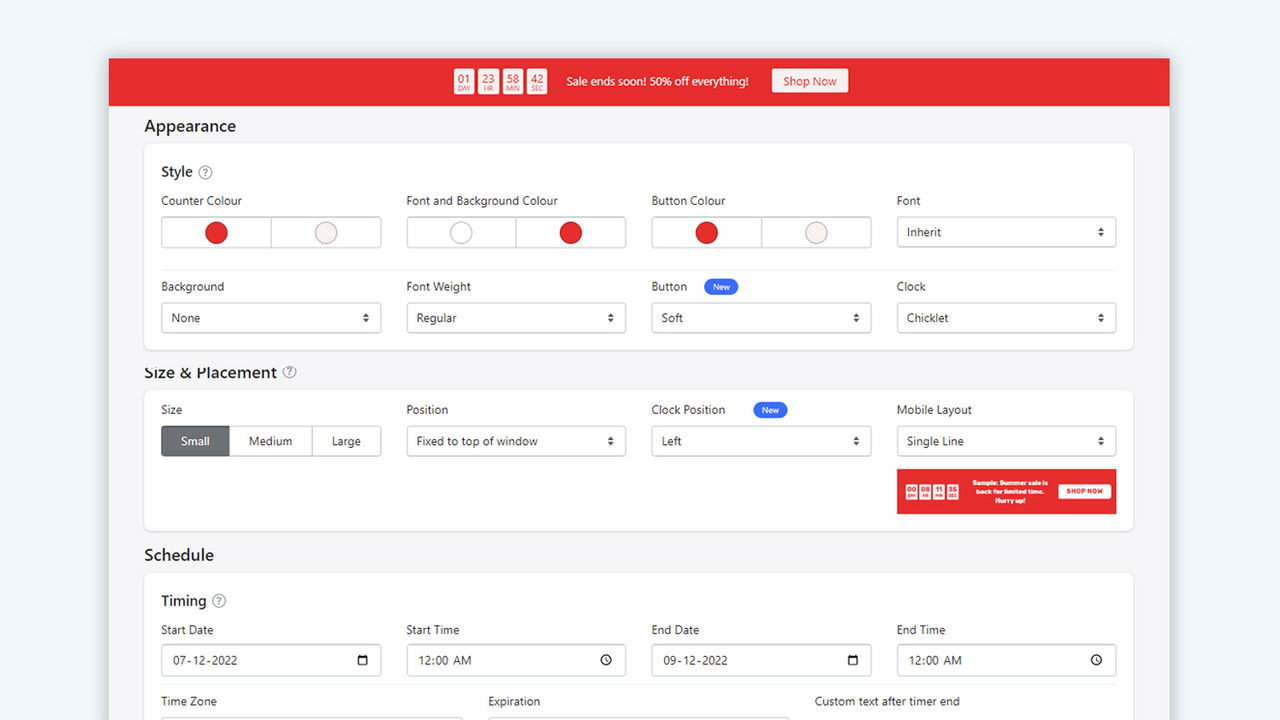Viewport: 1280px width, 720px height.
Task: Select the Large size option
Action: click(x=346, y=441)
